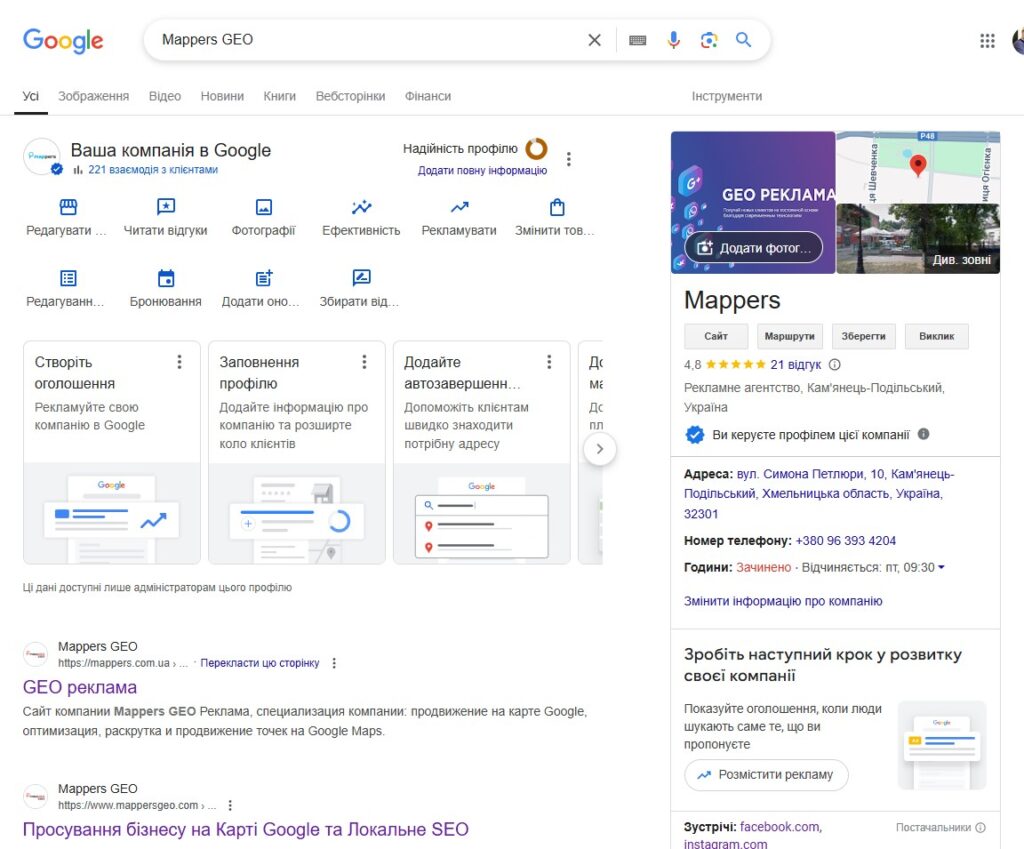The image size is (1024, 849).
Task: Open the Інструменти search tools
Action: [727, 96]
